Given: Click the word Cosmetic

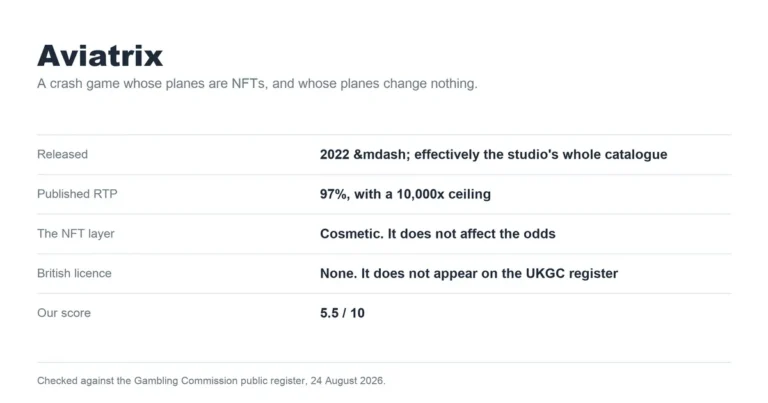Looking at the screenshot, I should coord(352,234).
